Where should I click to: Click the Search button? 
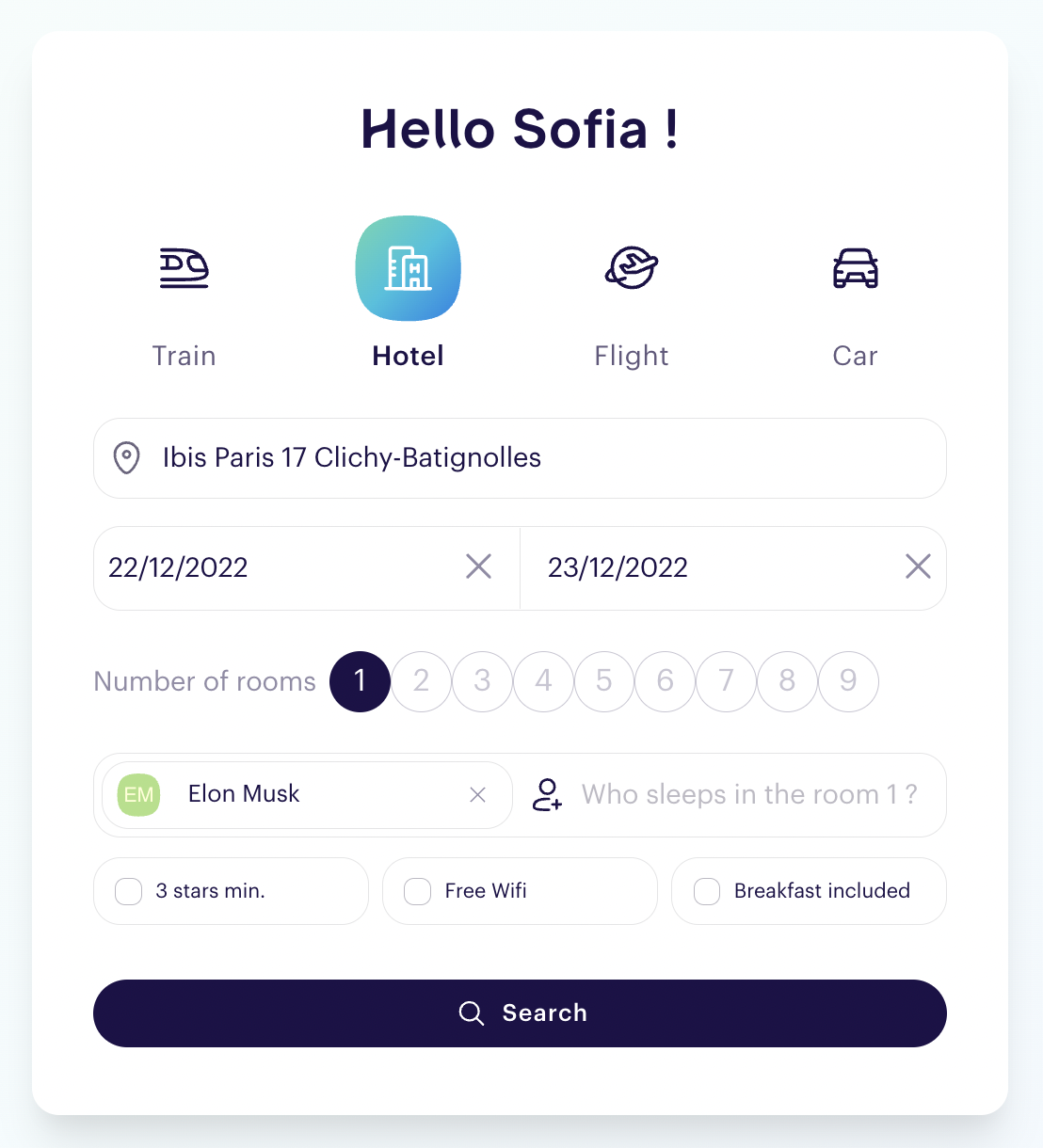click(x=520, y=1013)
